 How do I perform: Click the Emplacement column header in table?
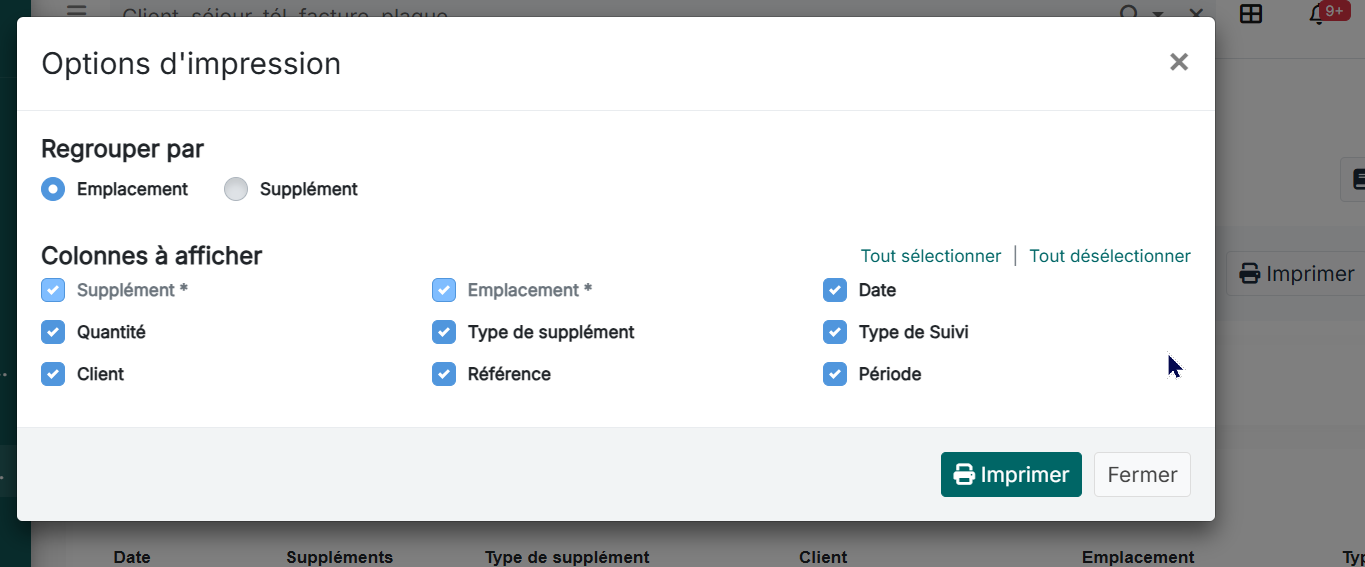pos(1138,557)
